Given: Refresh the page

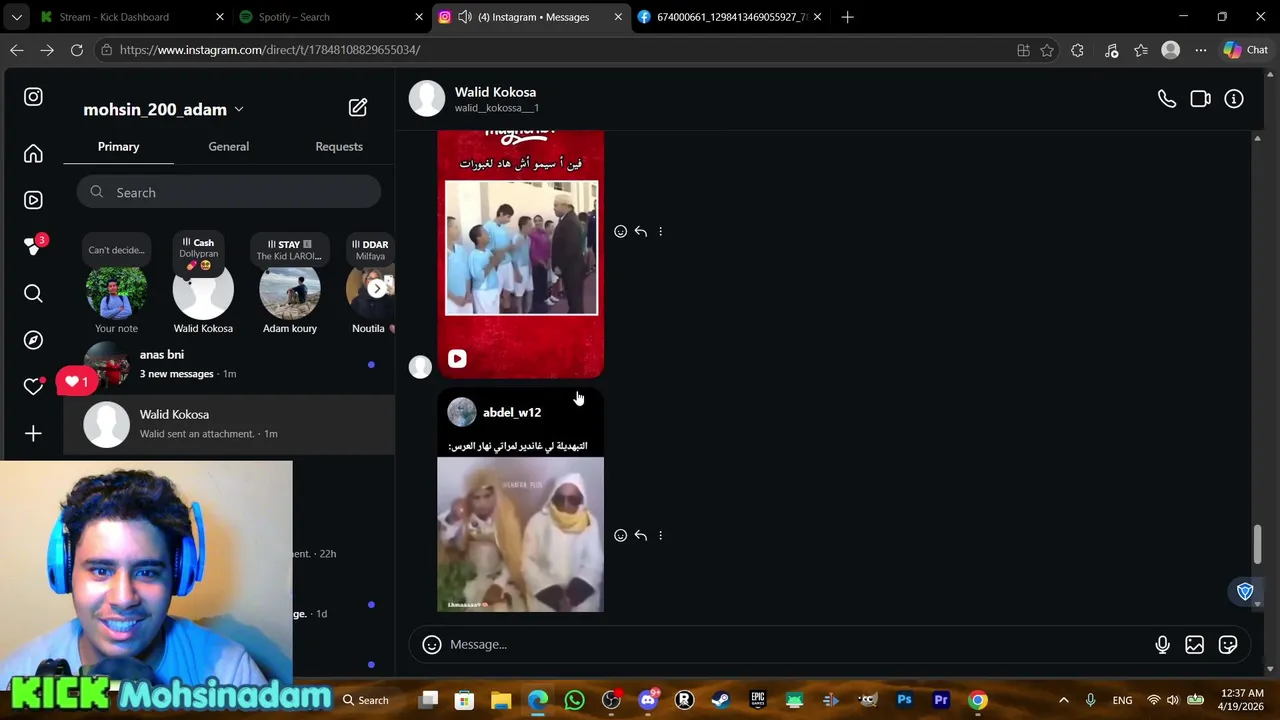Looking at the screenshot, I should coord(77,50).
